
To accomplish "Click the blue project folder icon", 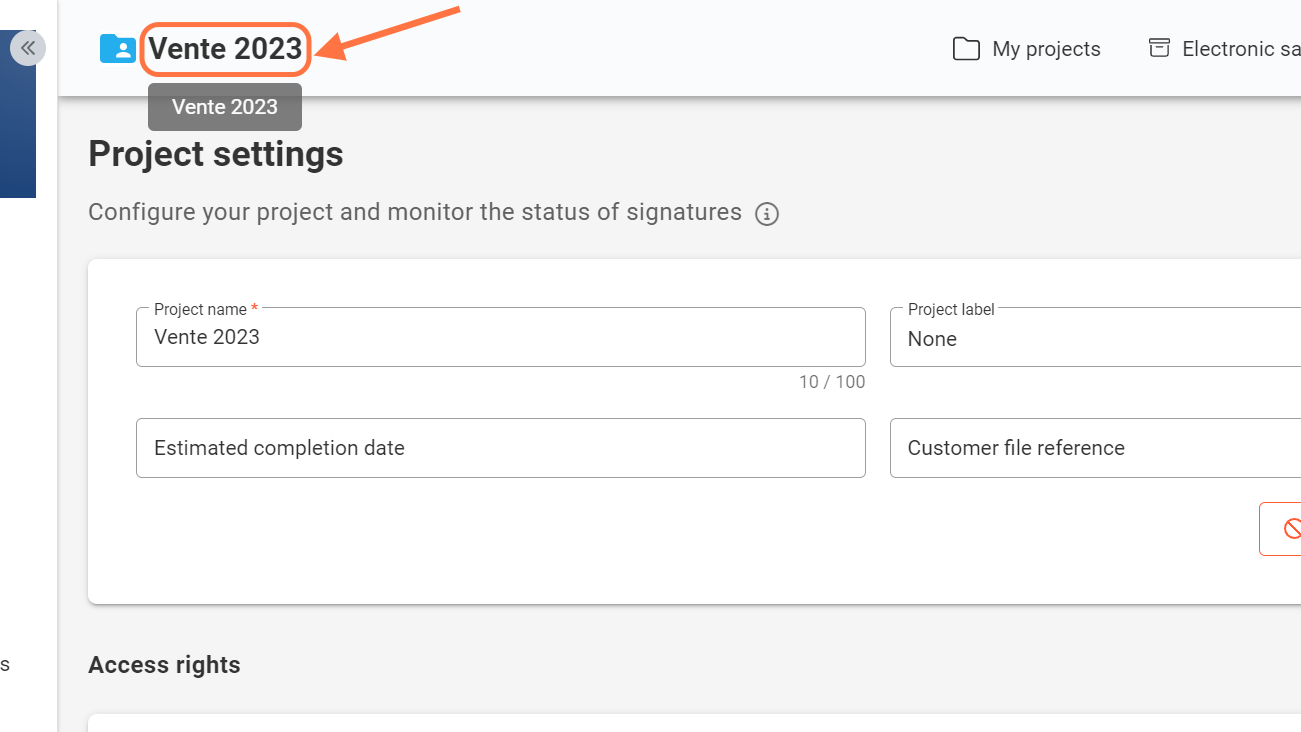I will coord(117,49).
